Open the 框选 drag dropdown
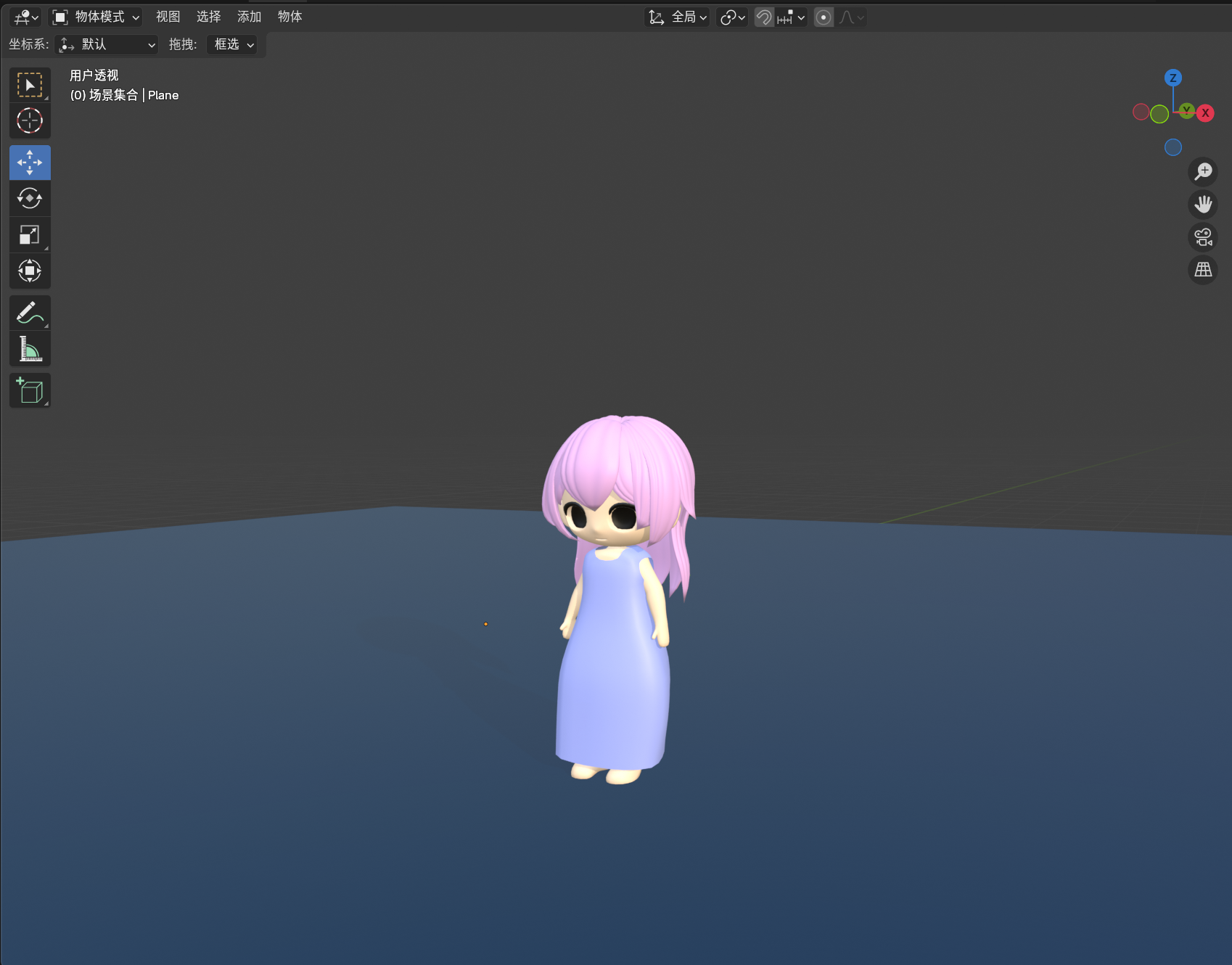Screen dimensions: 1232x965 tap(233, 45)
